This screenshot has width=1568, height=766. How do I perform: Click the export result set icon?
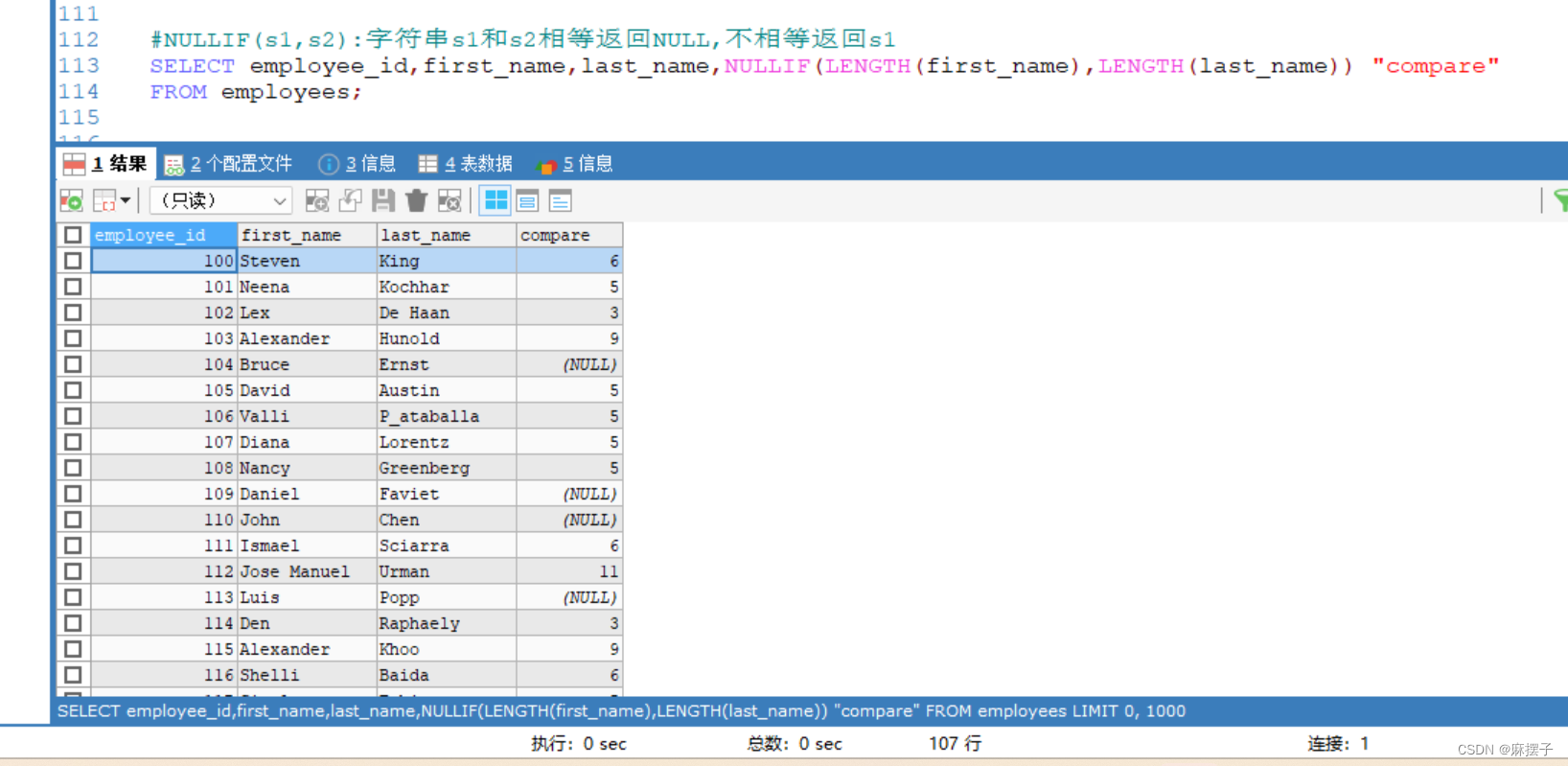point(71,200)
